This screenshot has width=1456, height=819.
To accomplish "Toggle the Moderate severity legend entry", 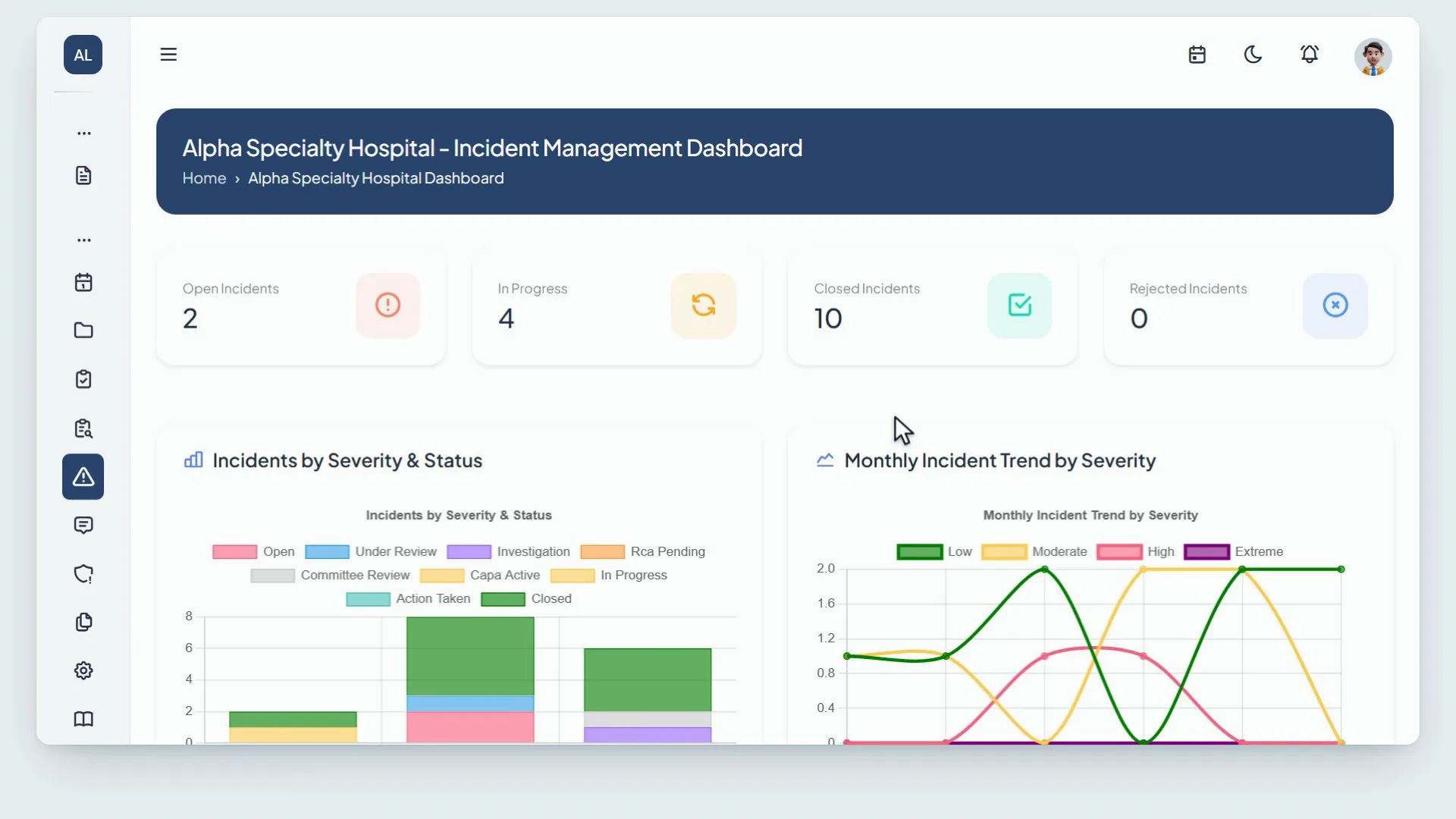I will 1034,552.
